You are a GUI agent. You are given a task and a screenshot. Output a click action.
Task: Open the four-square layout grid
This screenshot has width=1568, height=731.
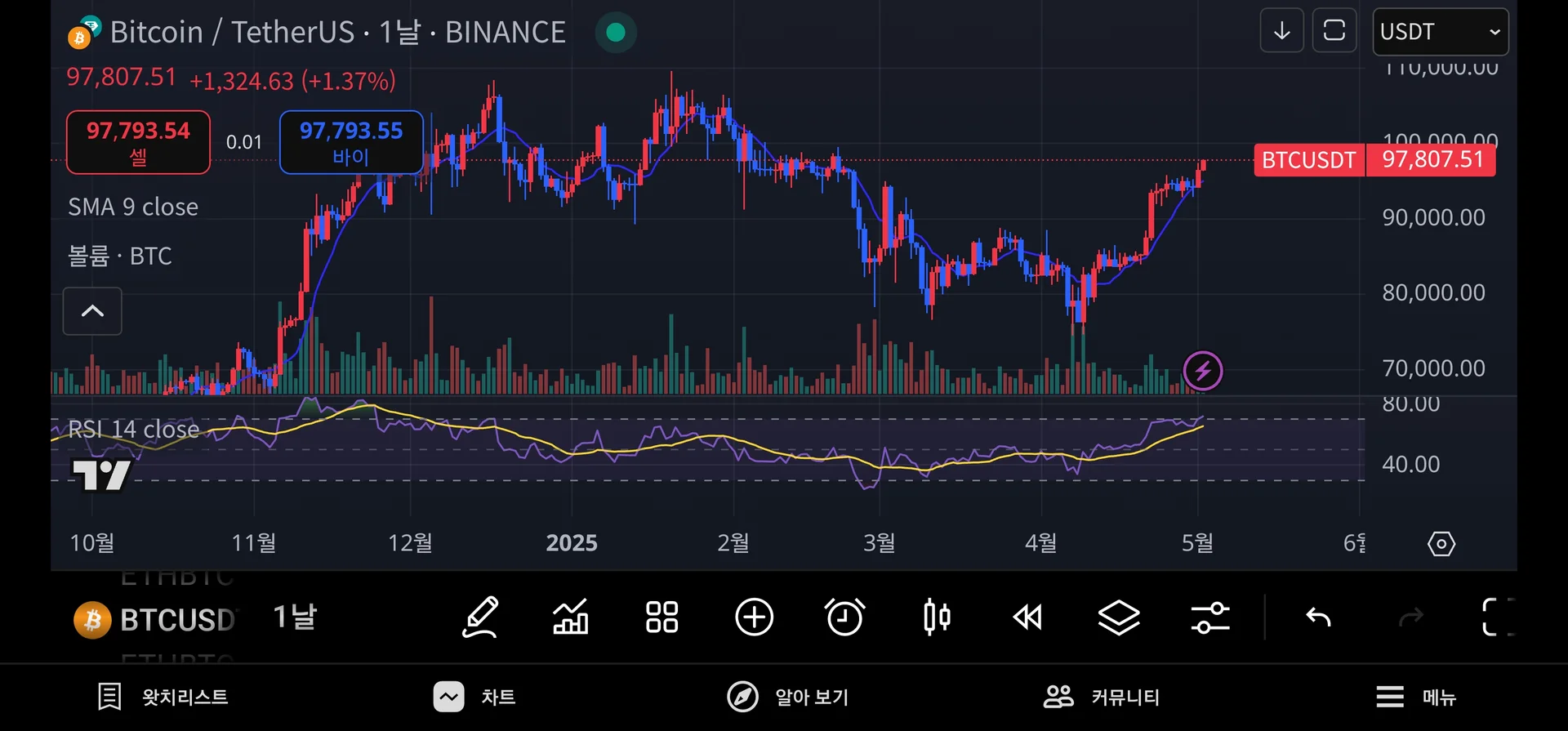(x=661, y=617)
